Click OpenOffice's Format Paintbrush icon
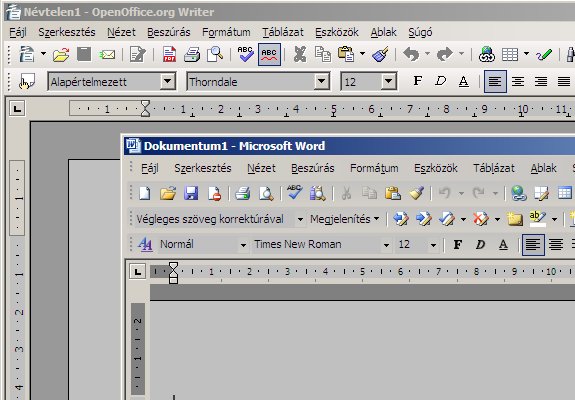This screenshot has width=575, height=400. coord(380,54)
